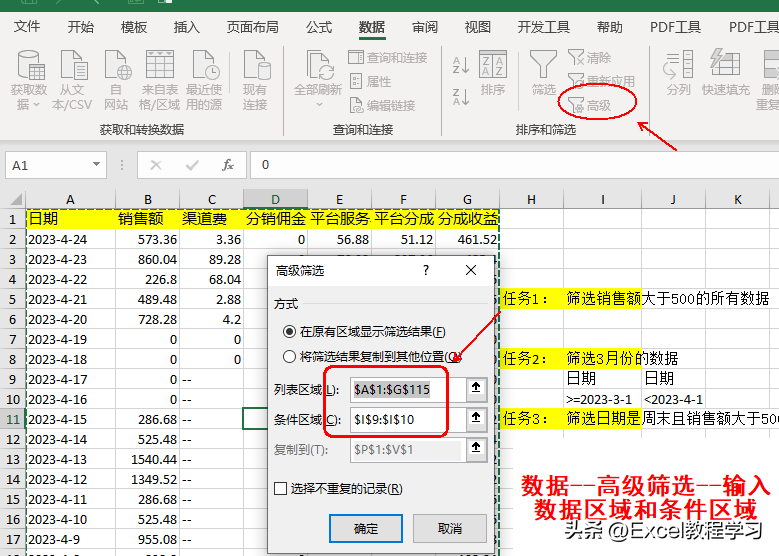Click the 清除 clear filter icon
Image resolution: width=779 pixels, height=556 pixels.
pos(590,58)
